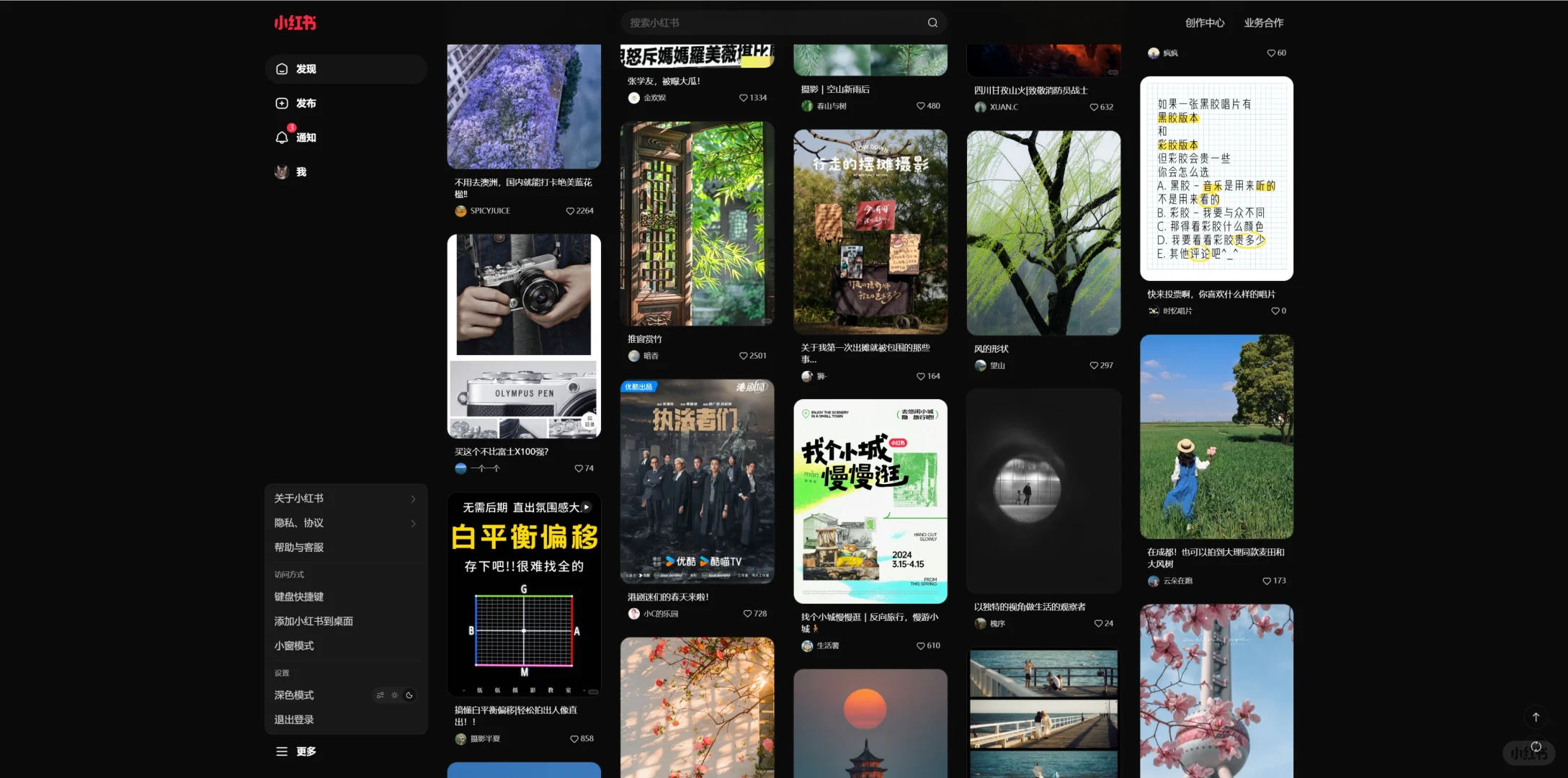The image size is (1568, 778).
Task: Switch theme to light sun option
Action: click(395, 695)
